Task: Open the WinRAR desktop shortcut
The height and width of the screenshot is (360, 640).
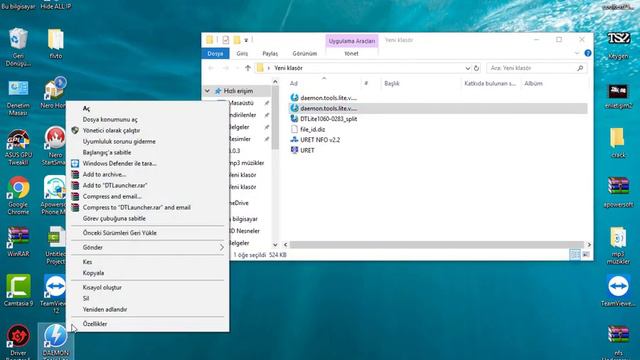Action: click(x=18, y=242)
